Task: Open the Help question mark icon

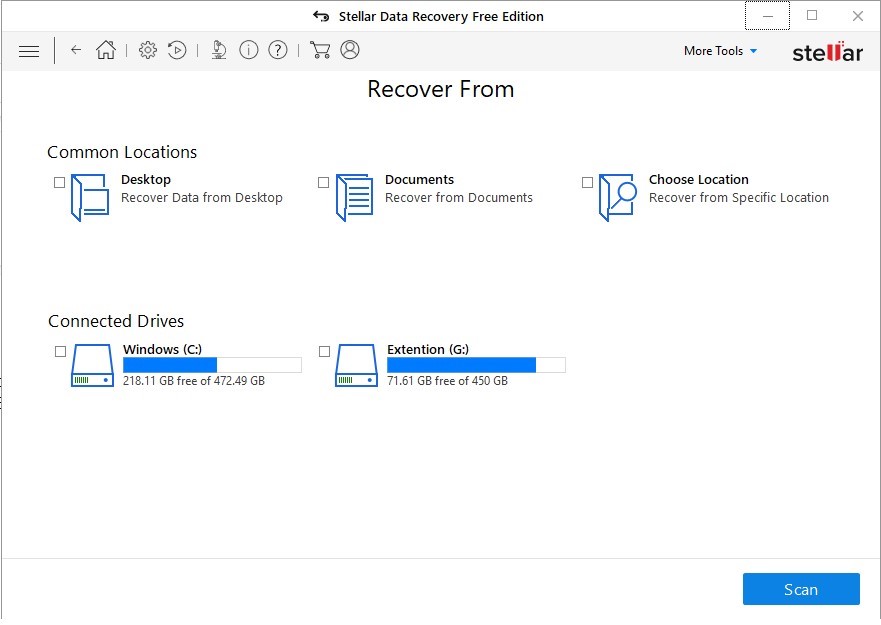Action: [x=278, y=50]
